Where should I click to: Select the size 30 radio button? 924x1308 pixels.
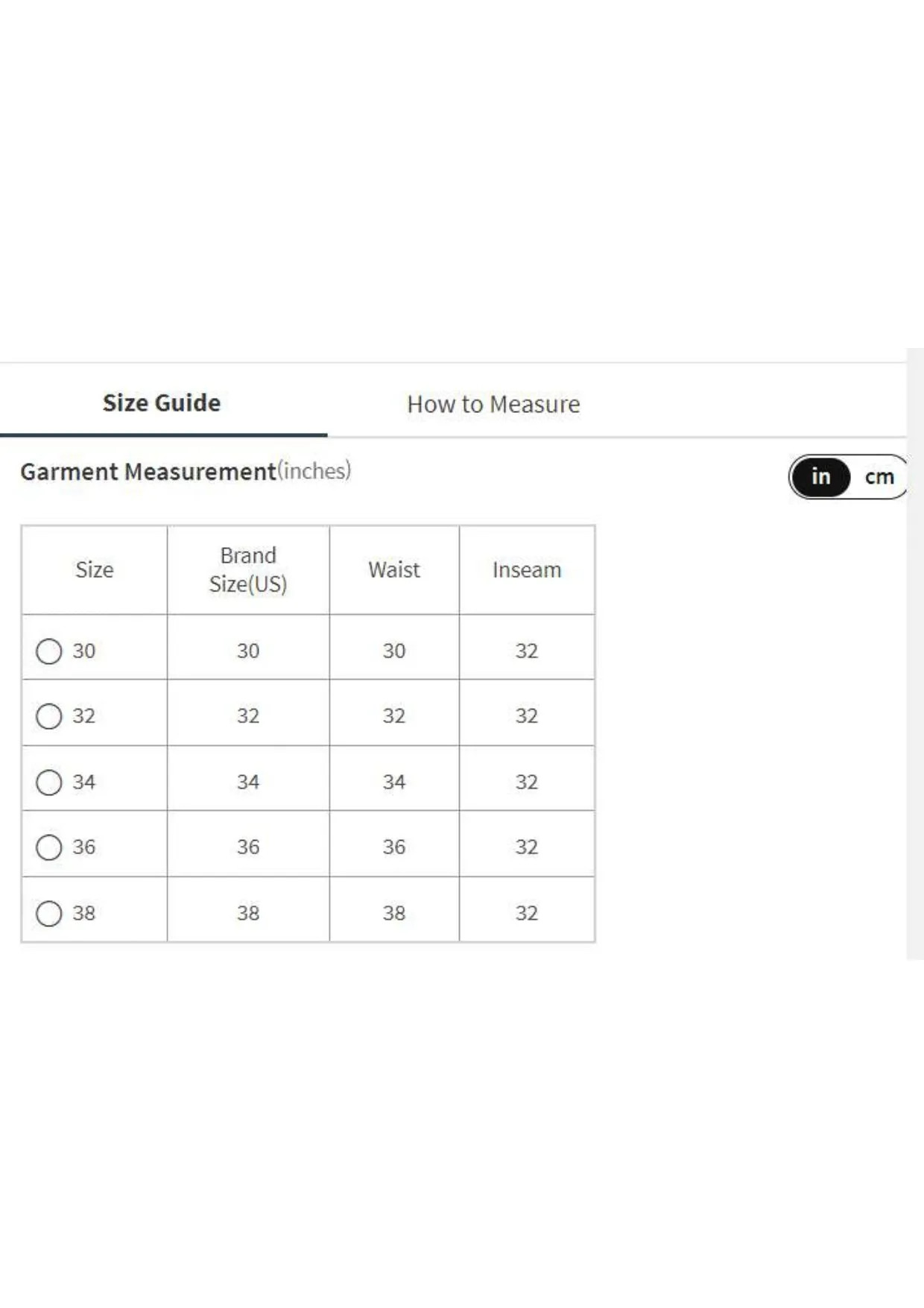click(49, 651)
